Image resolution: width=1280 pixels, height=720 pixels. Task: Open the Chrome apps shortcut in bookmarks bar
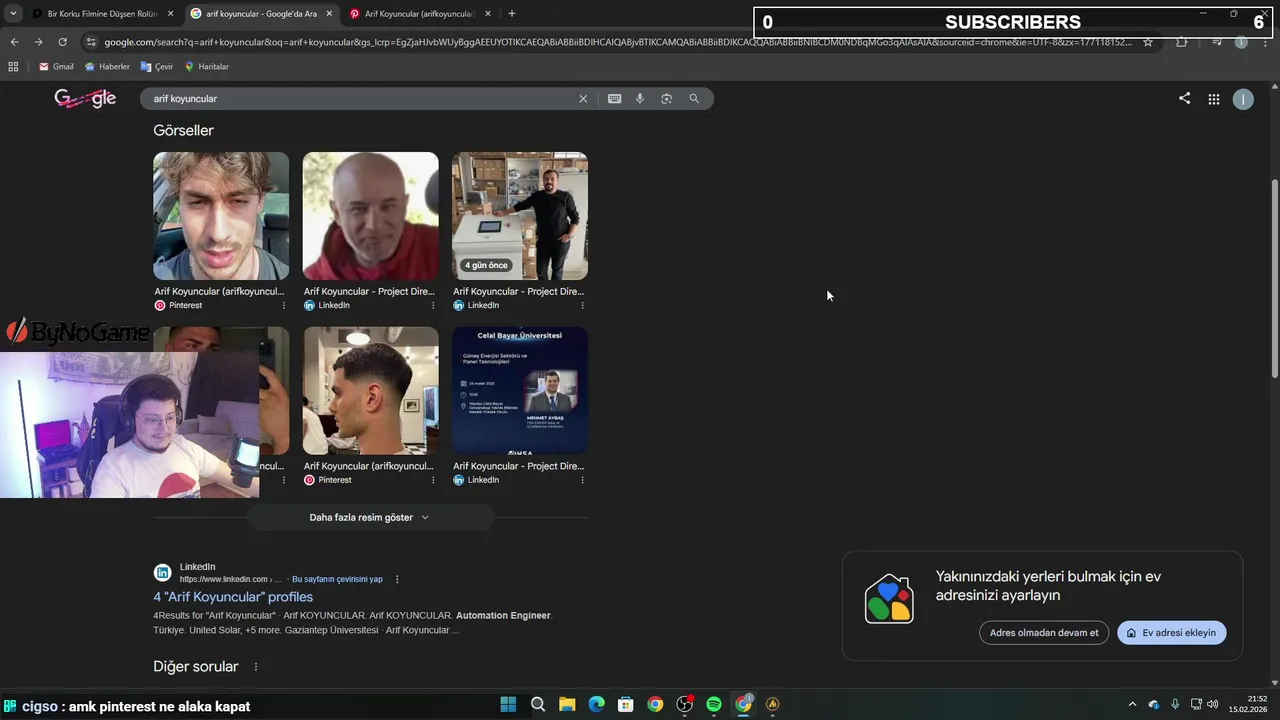click(x=13, y=66)
